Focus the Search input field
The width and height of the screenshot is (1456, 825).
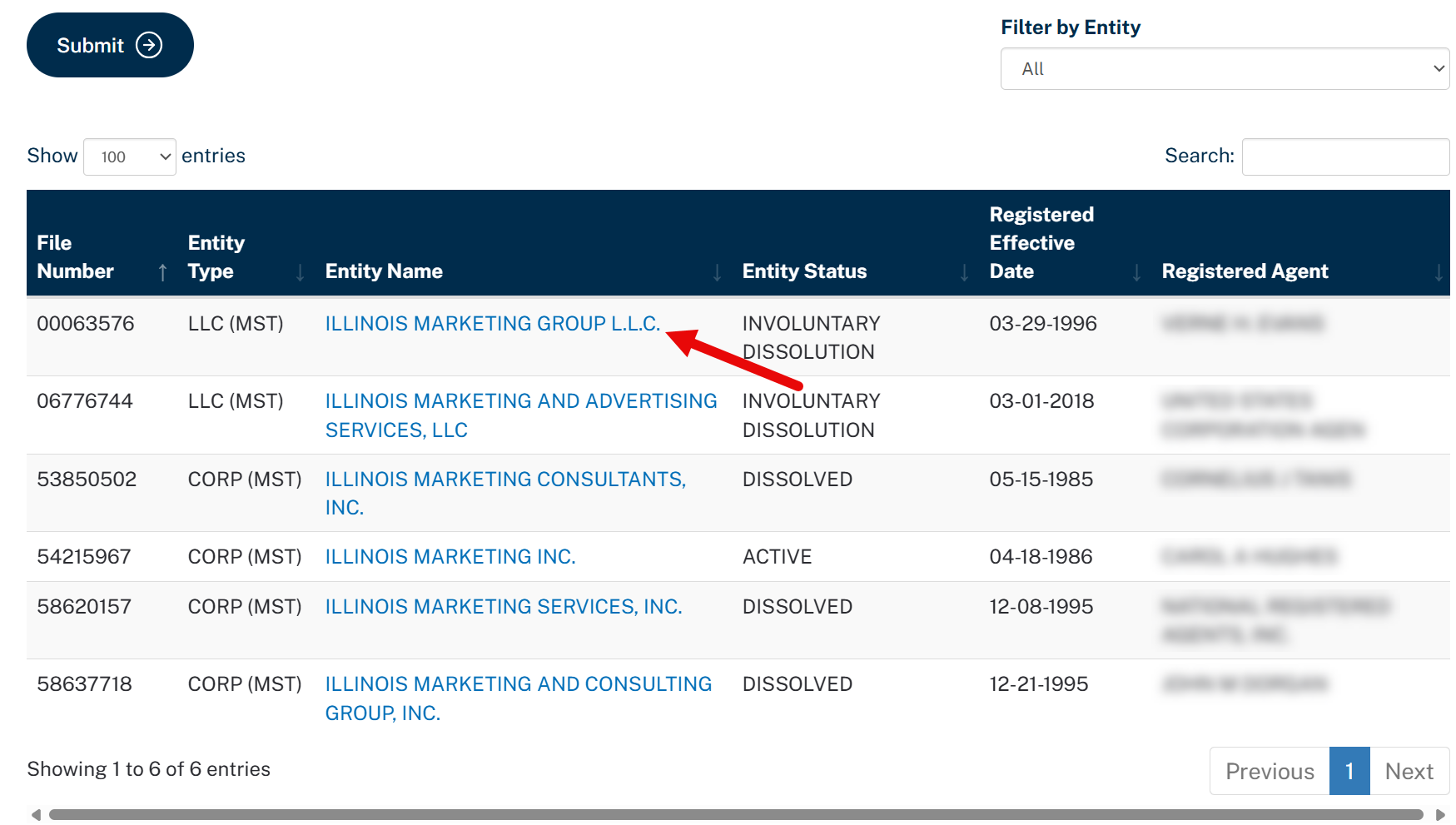1345,157
